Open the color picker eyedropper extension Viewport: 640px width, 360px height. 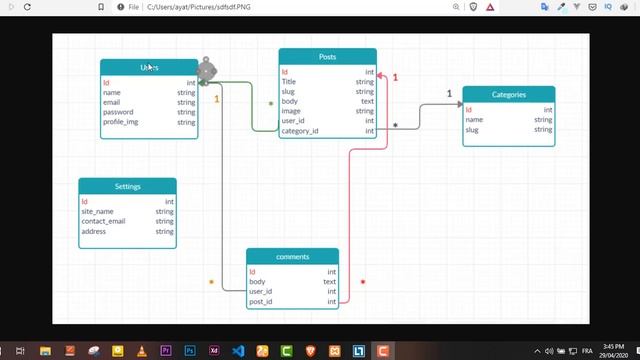561,7
